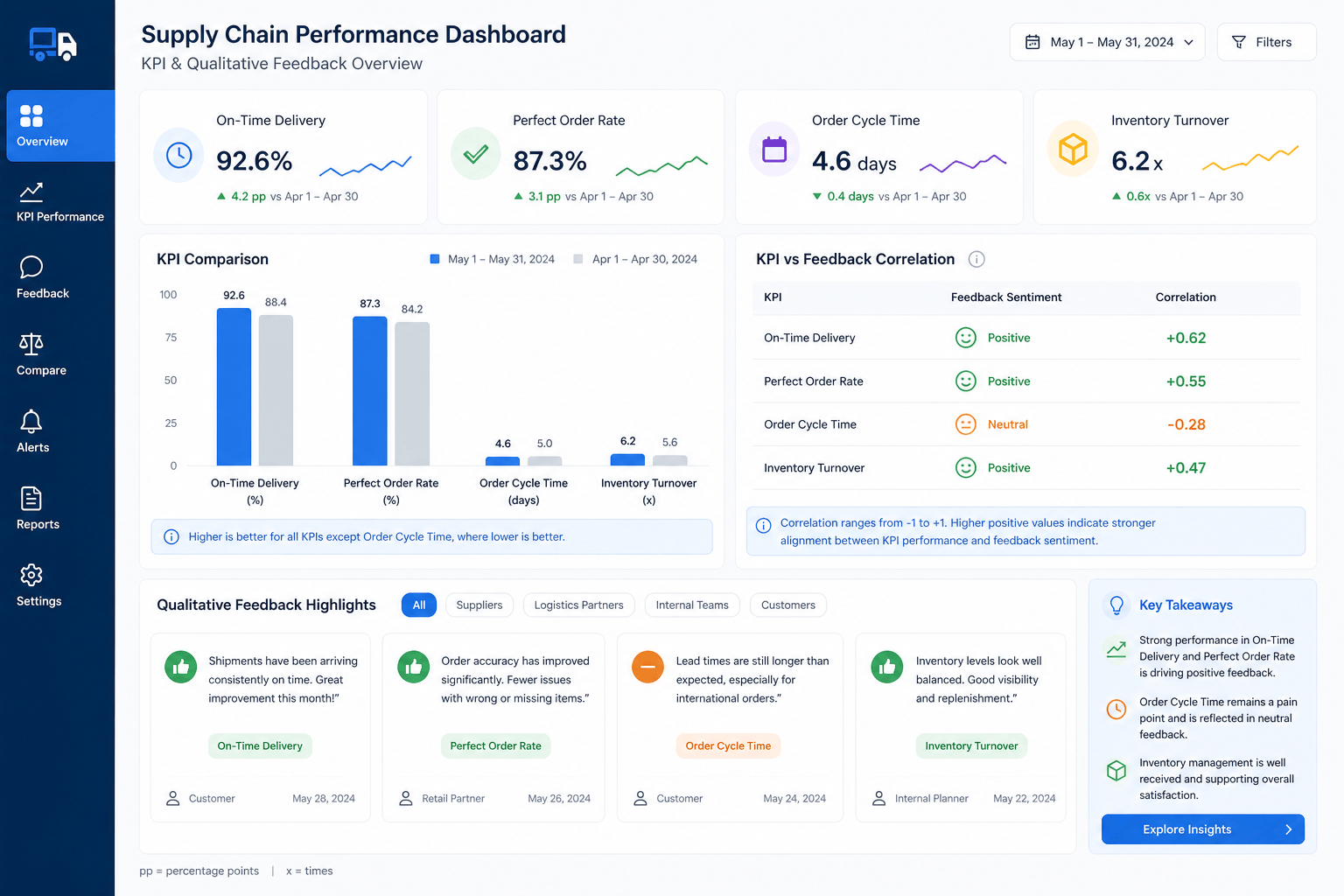The image size is (1344, 896).
Task: Click the checkmark icon in Perfect Order Rate card
Action: (x=476, y=154)
